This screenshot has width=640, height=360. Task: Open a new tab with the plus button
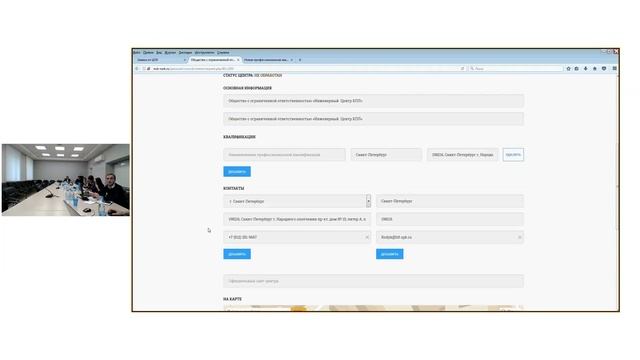(300, 60)
